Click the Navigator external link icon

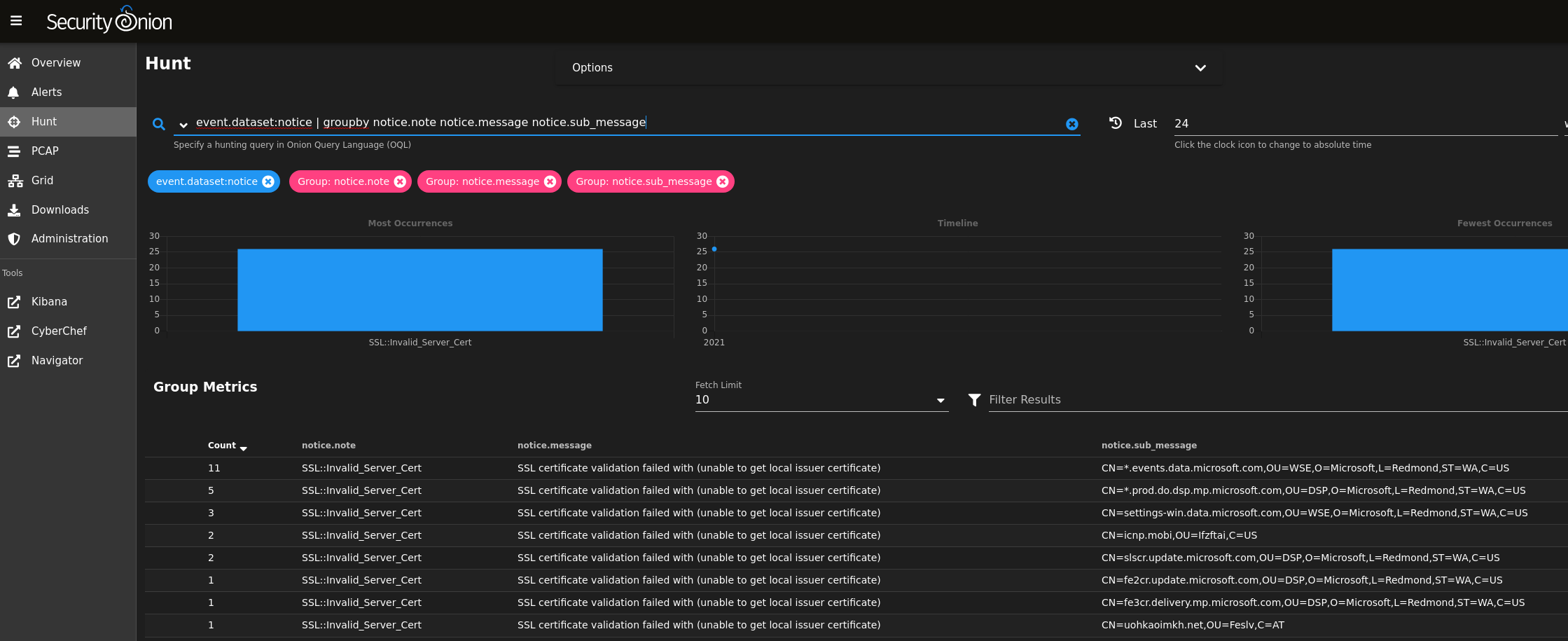pyautogui.click(x=14, y=361)
